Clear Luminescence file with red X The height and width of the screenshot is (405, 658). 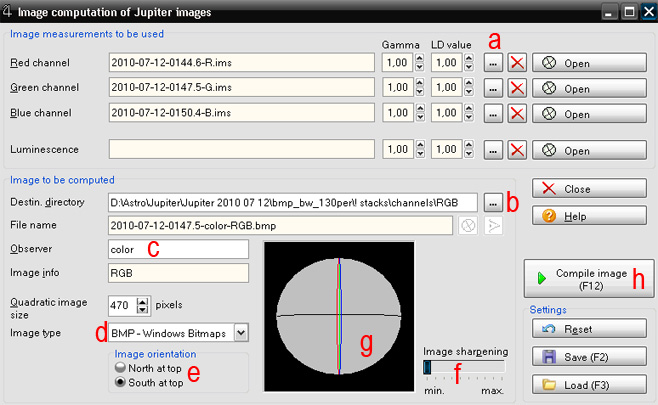(x=517, y=150)
